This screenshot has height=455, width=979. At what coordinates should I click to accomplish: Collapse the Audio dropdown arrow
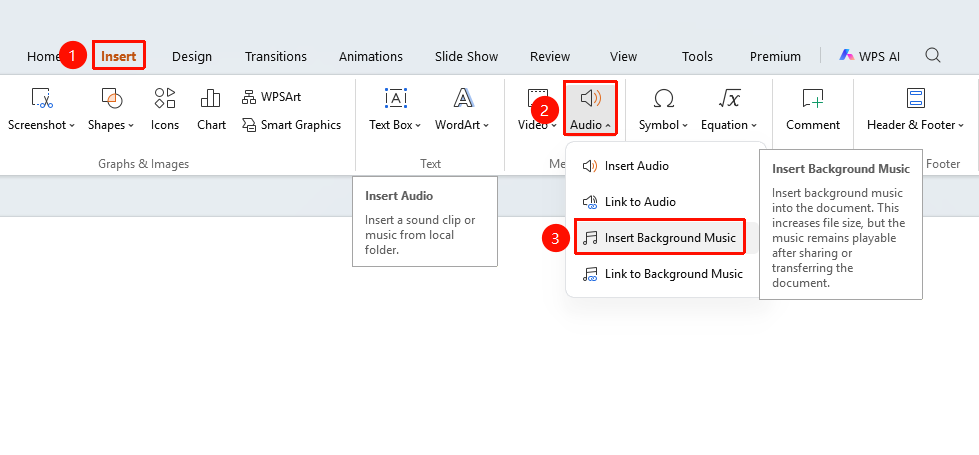click(x=608, y=125)
